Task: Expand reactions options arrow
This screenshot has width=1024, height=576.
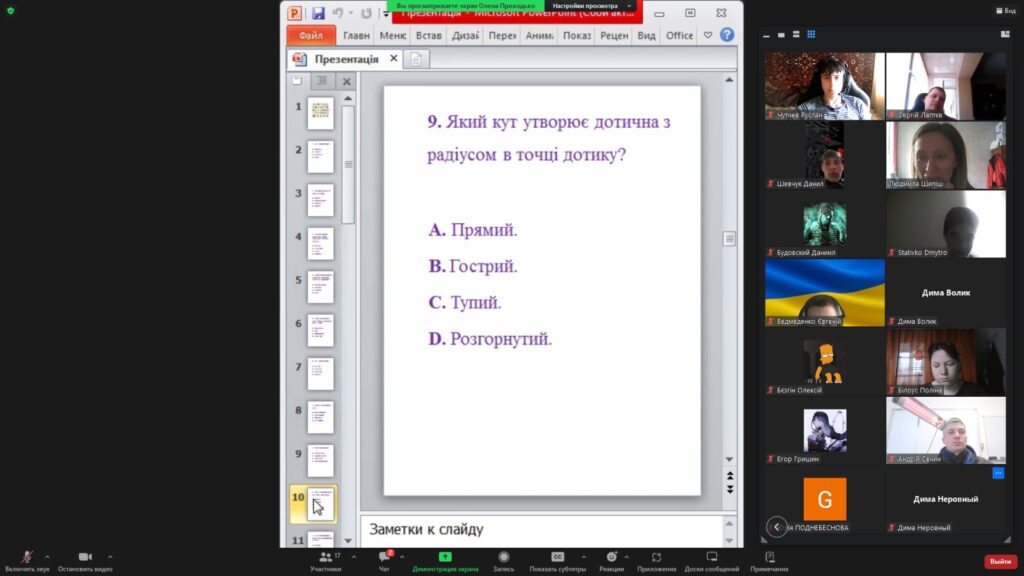Action: point(626,557)
